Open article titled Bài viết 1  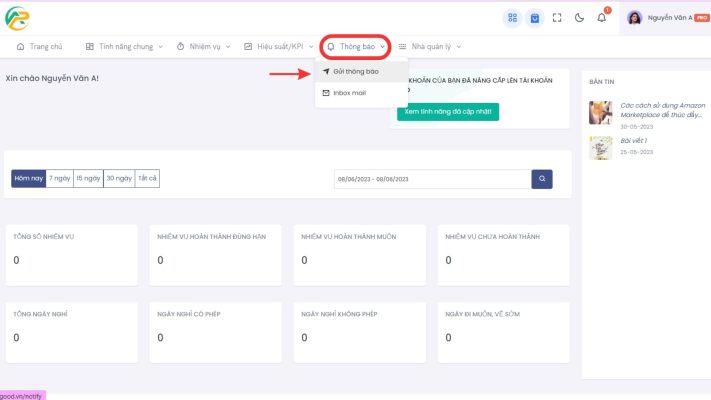[x=633, y=141]
